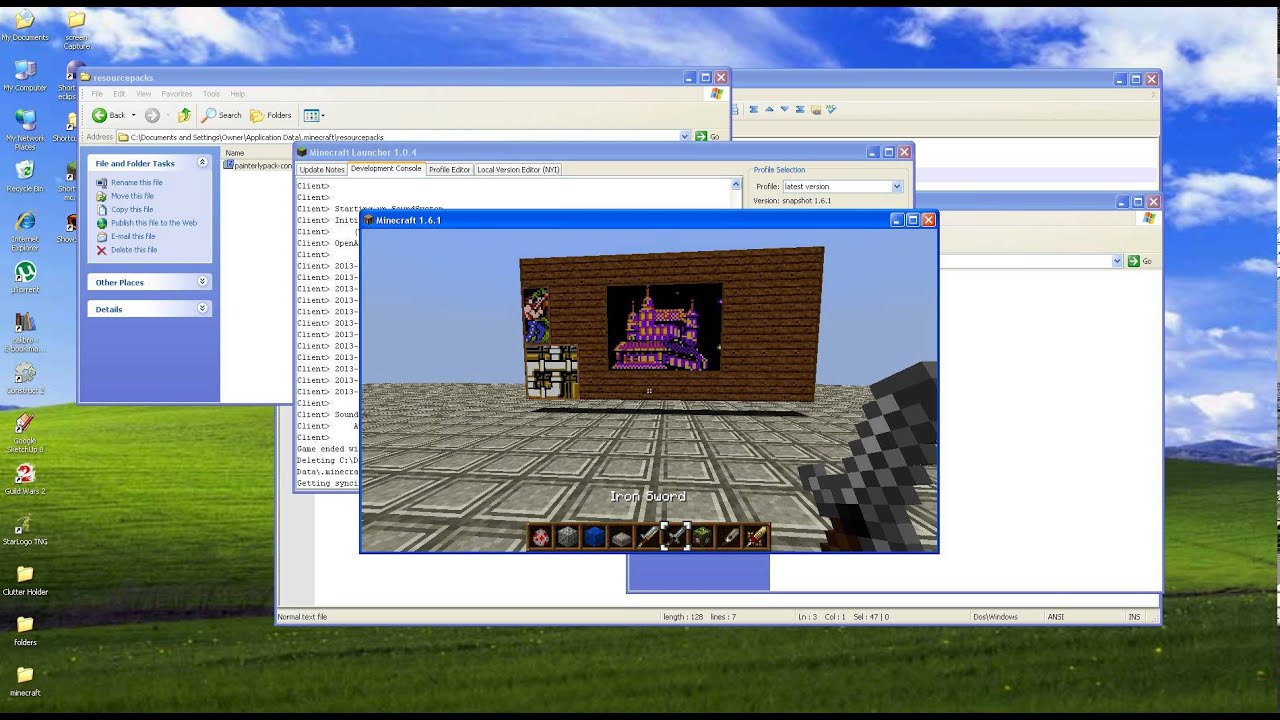Launch µTorrent from the desktop

pos(25,277)
